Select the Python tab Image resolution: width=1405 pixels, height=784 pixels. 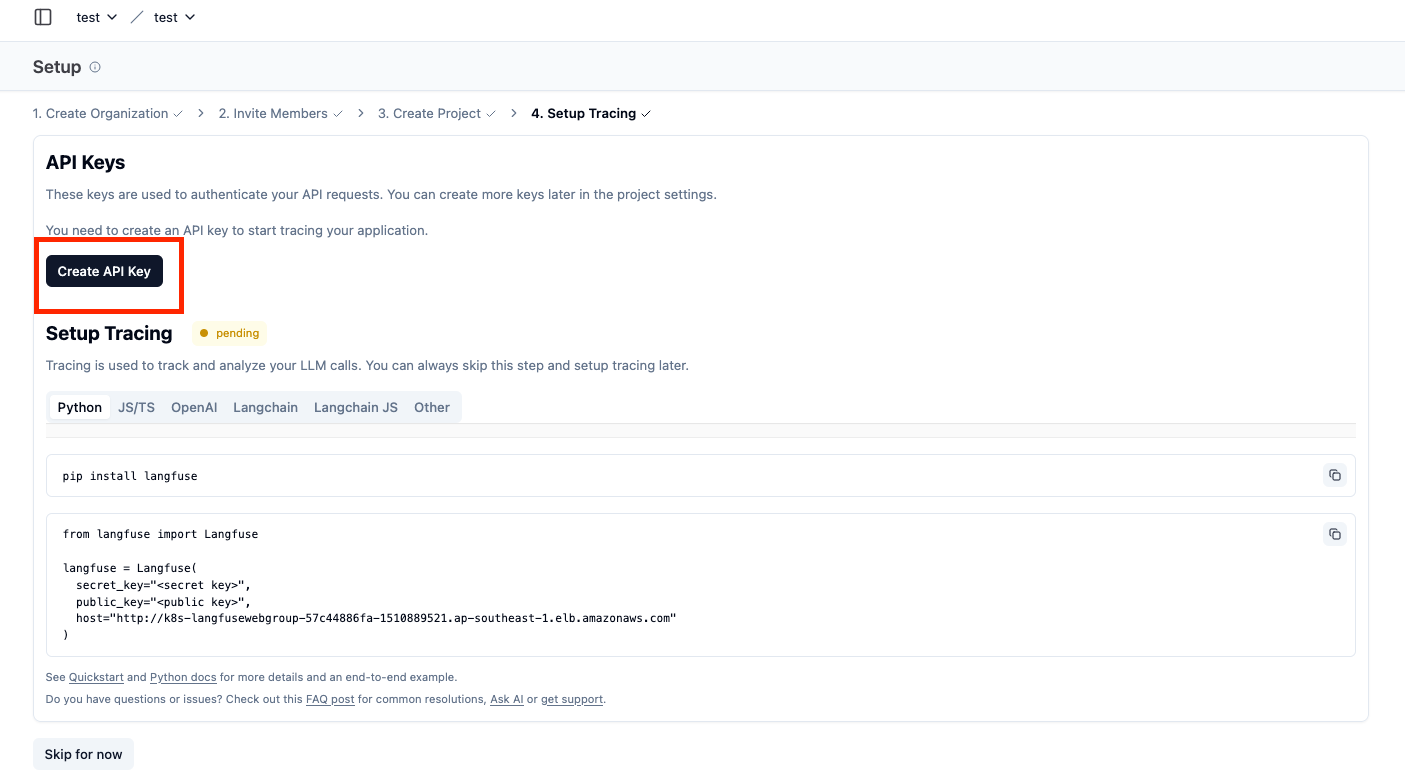[x=80, y=407]
